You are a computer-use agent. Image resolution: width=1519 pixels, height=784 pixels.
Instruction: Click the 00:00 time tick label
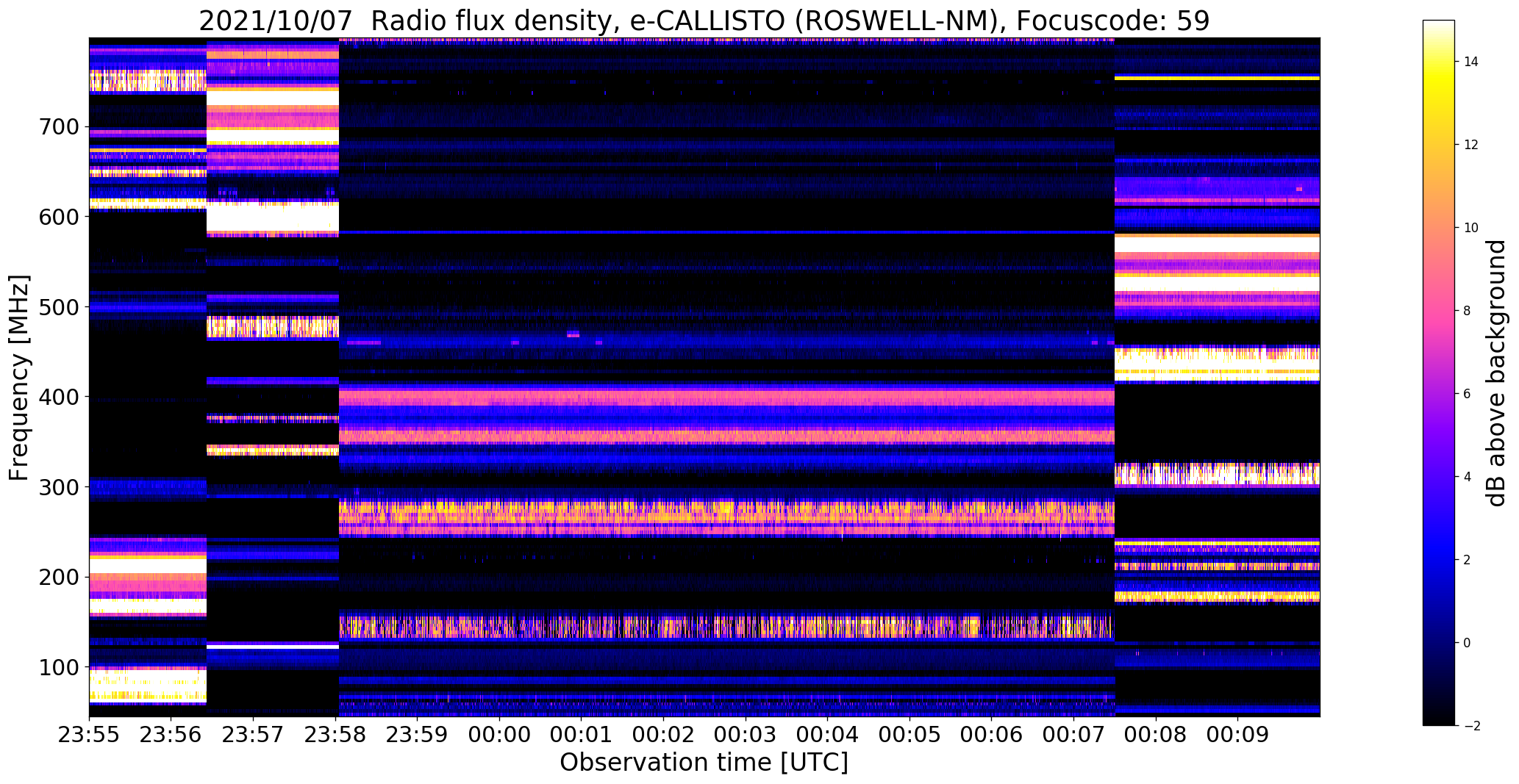tap(499, 734)
